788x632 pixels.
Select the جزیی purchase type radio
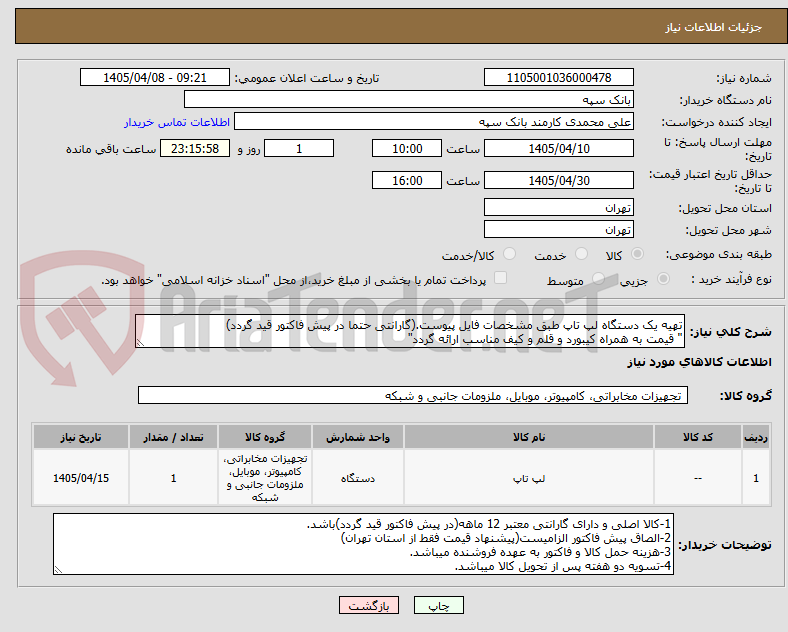click(663, 279)
